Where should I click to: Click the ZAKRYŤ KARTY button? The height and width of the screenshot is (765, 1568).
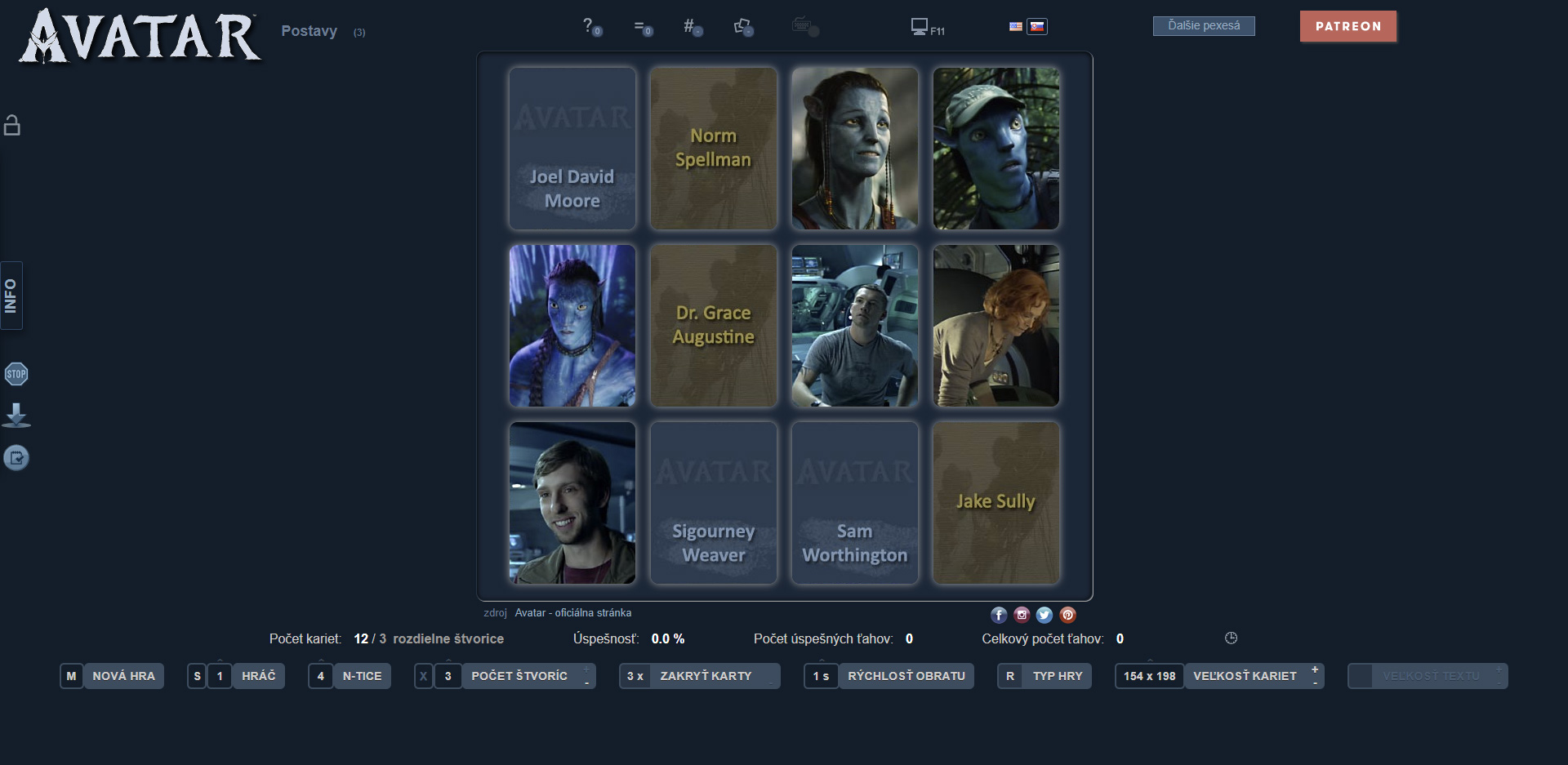click(x=706, y=676)
